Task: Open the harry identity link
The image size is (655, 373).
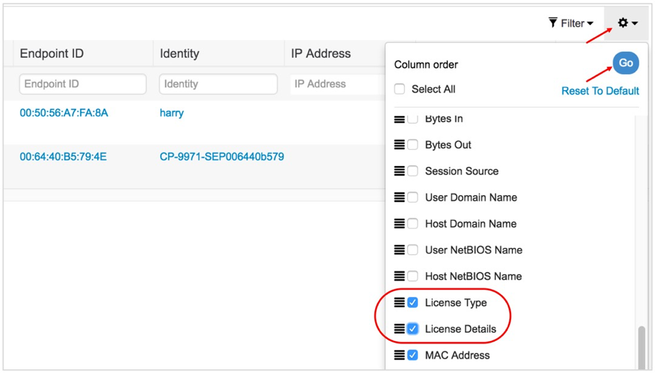Action: coord(172,113)
